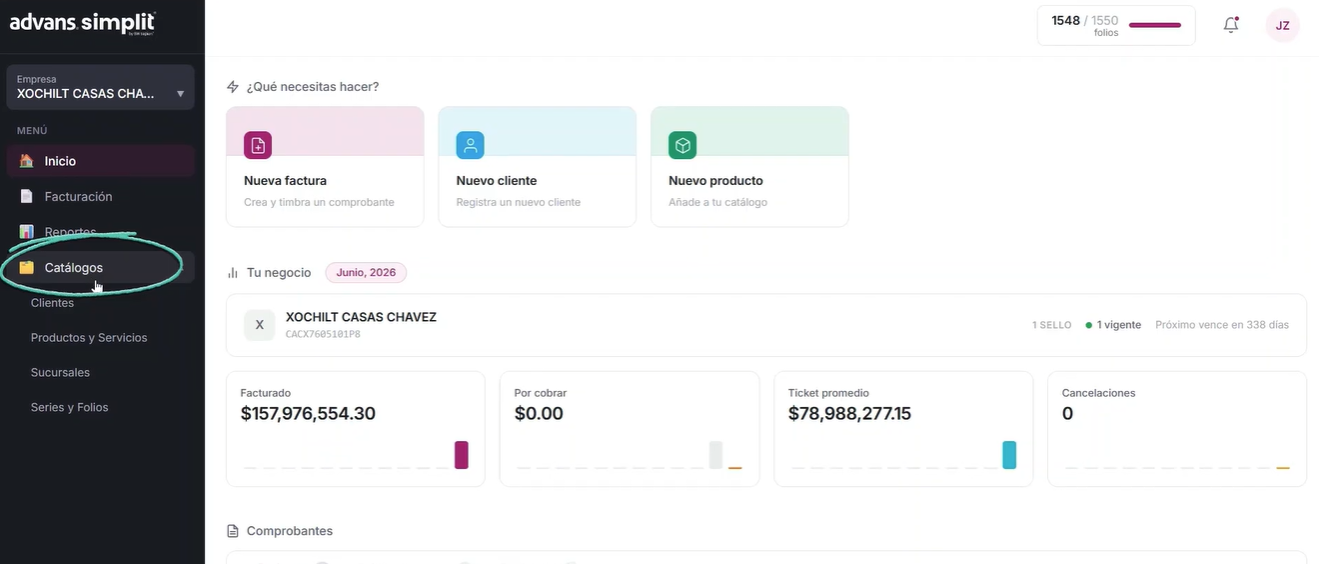Click the Reportes chart icon
This screenshot has width=1319, height=564.
click(x=27, y=232)
